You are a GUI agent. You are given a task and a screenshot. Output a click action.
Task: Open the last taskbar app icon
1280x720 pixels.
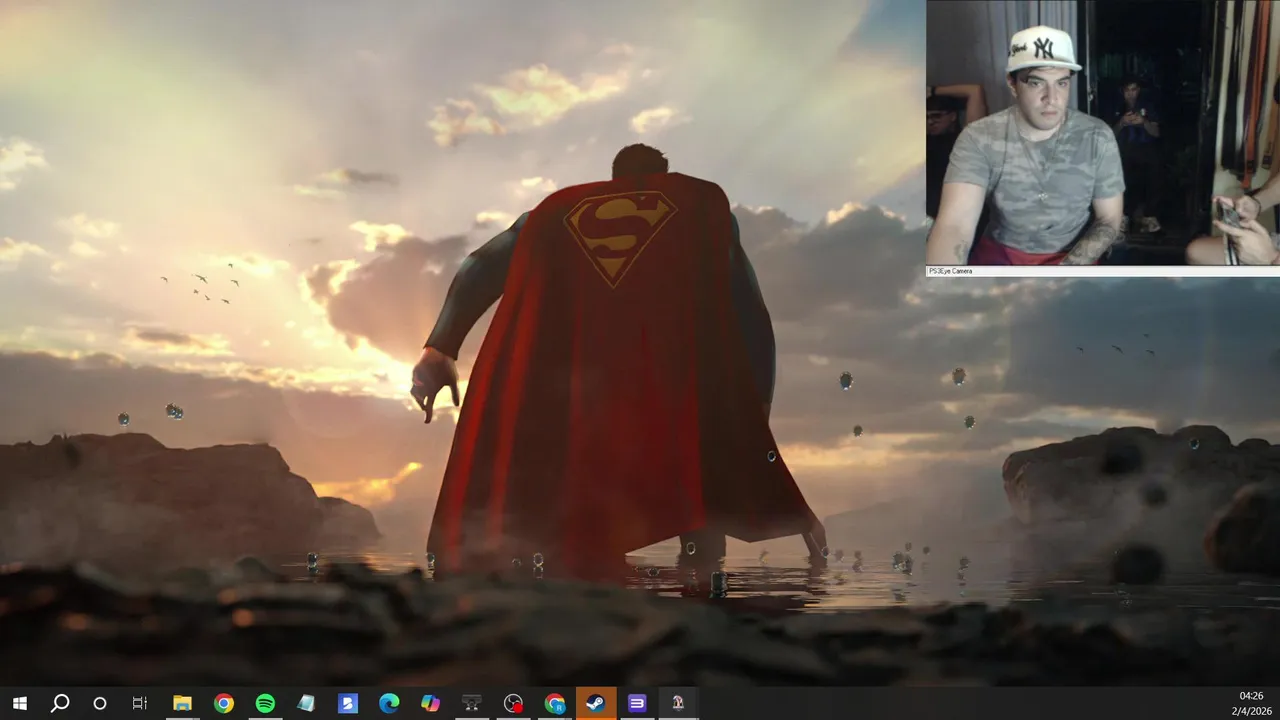pos(678,703)
